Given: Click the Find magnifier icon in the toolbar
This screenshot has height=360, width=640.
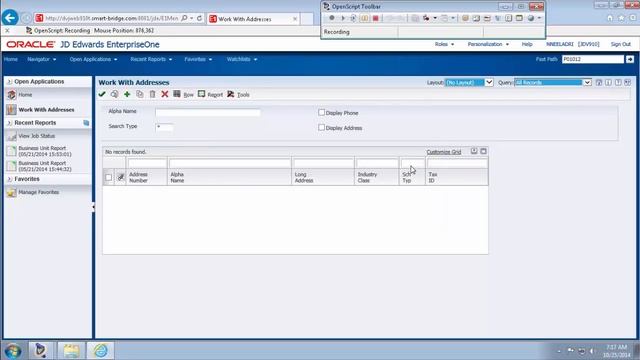Looking at the screenshot, I should click(115, 94).
